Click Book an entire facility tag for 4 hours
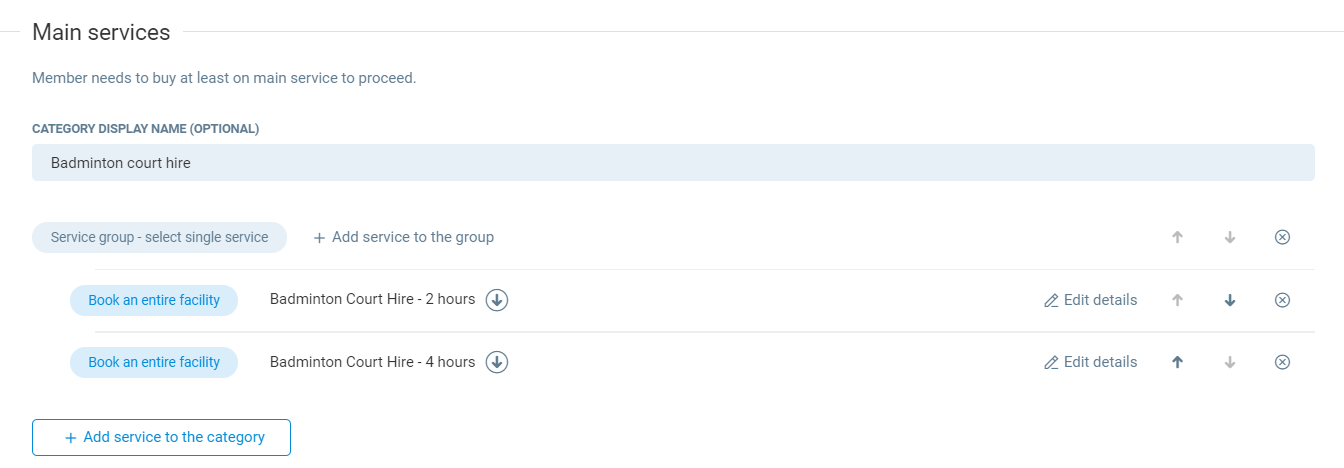The height and width of the screenshot is (468, 1344). point(154,362)
